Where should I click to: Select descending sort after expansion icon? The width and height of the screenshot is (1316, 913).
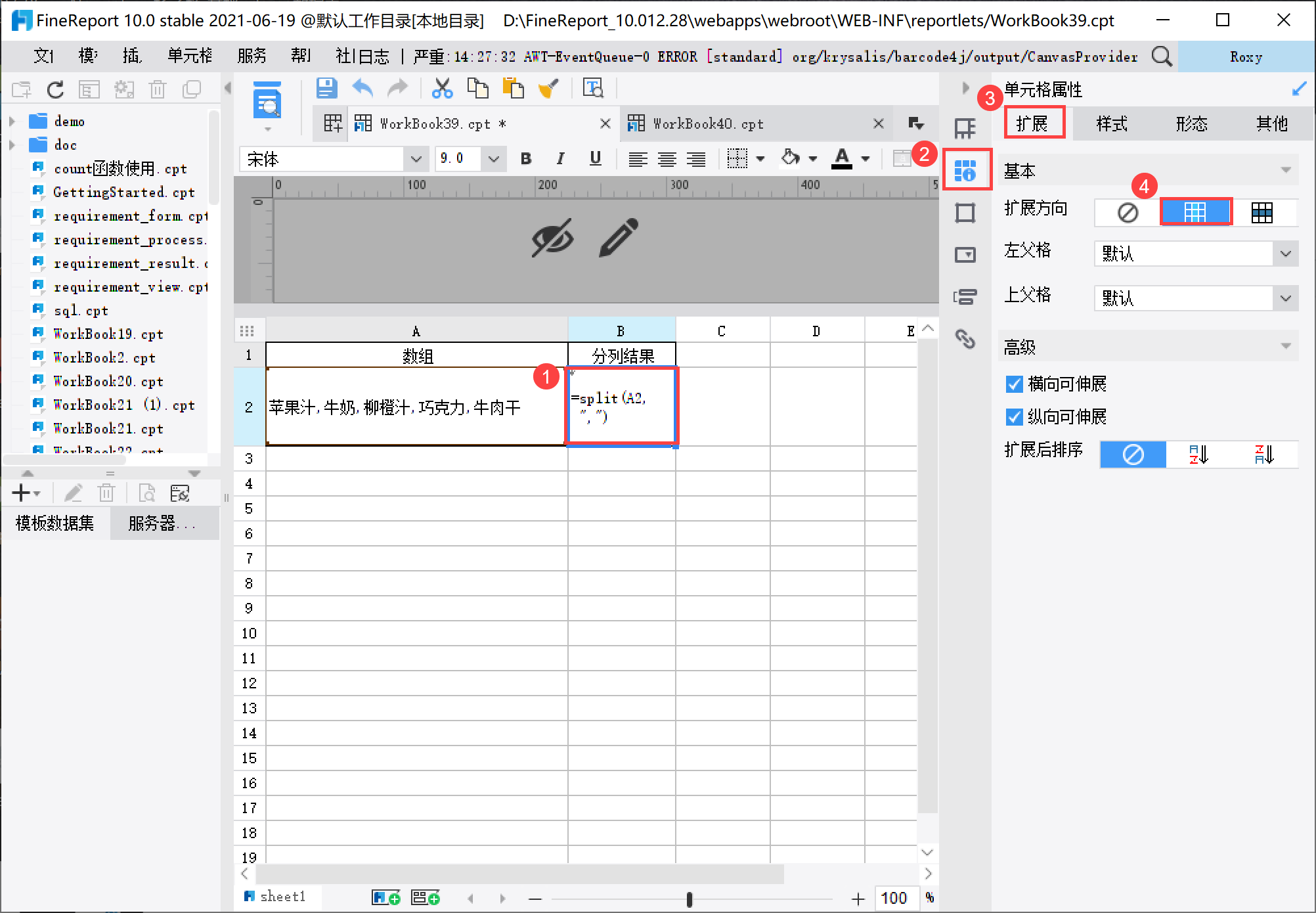(x=1263, y=454)
